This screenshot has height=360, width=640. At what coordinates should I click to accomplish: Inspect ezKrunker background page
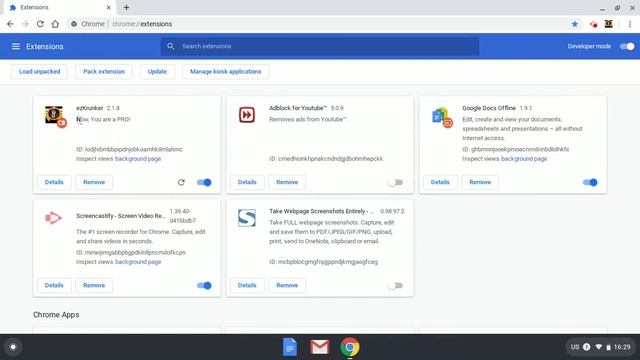[x=138, y=159]
